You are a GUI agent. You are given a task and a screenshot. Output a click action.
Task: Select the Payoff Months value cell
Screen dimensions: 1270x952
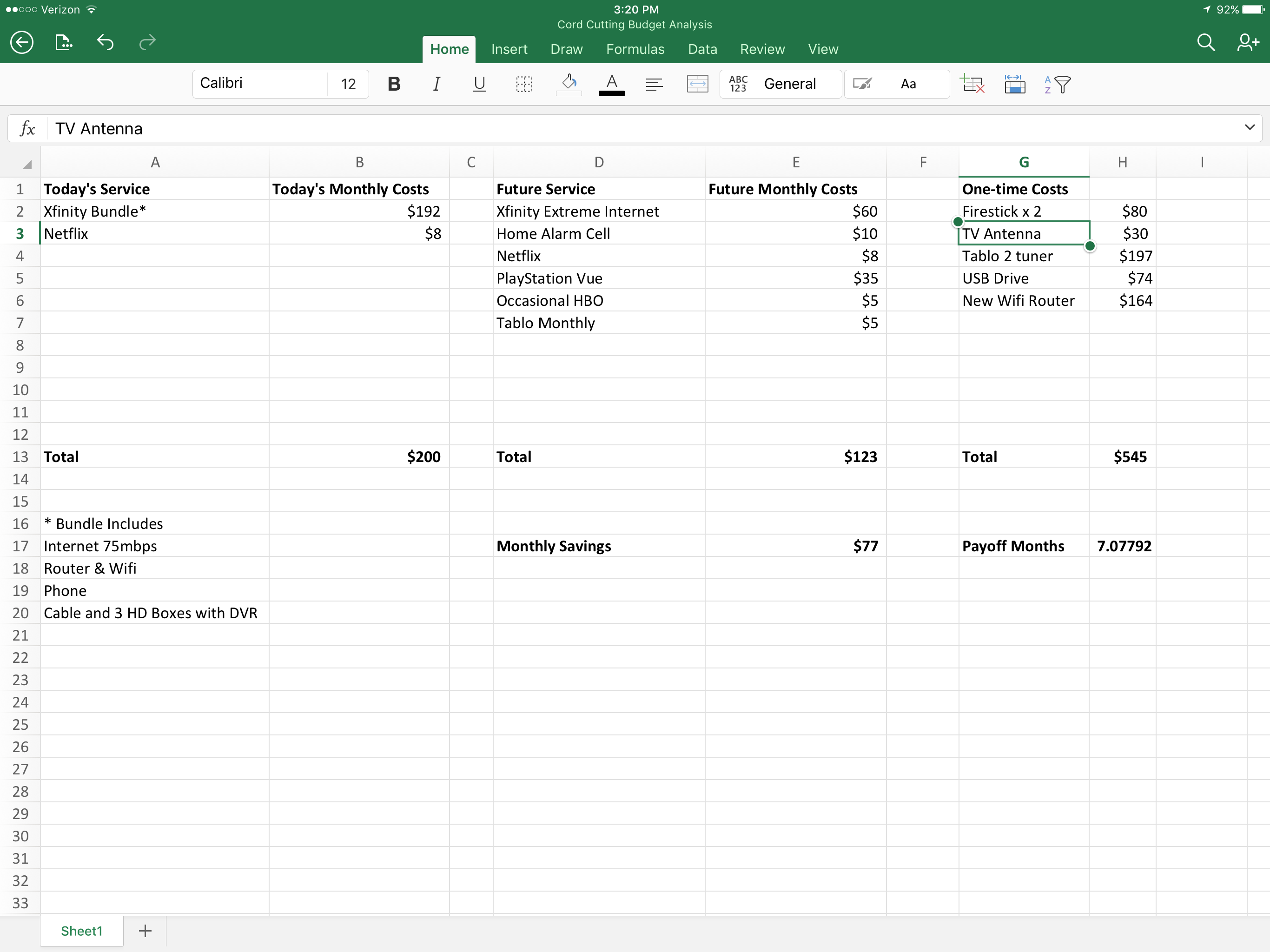pyautogui.click(x=1123, y=546)
